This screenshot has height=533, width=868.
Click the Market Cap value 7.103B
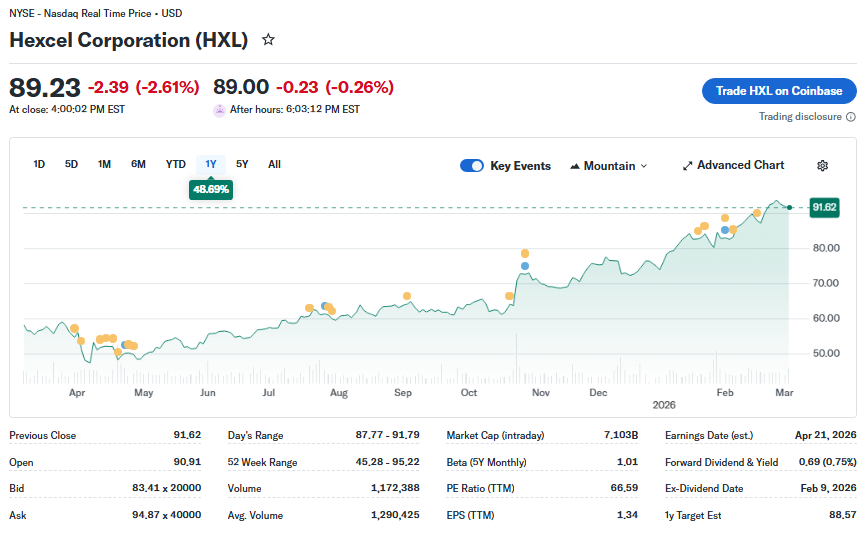pyautogui.click(x=621, y=435)
